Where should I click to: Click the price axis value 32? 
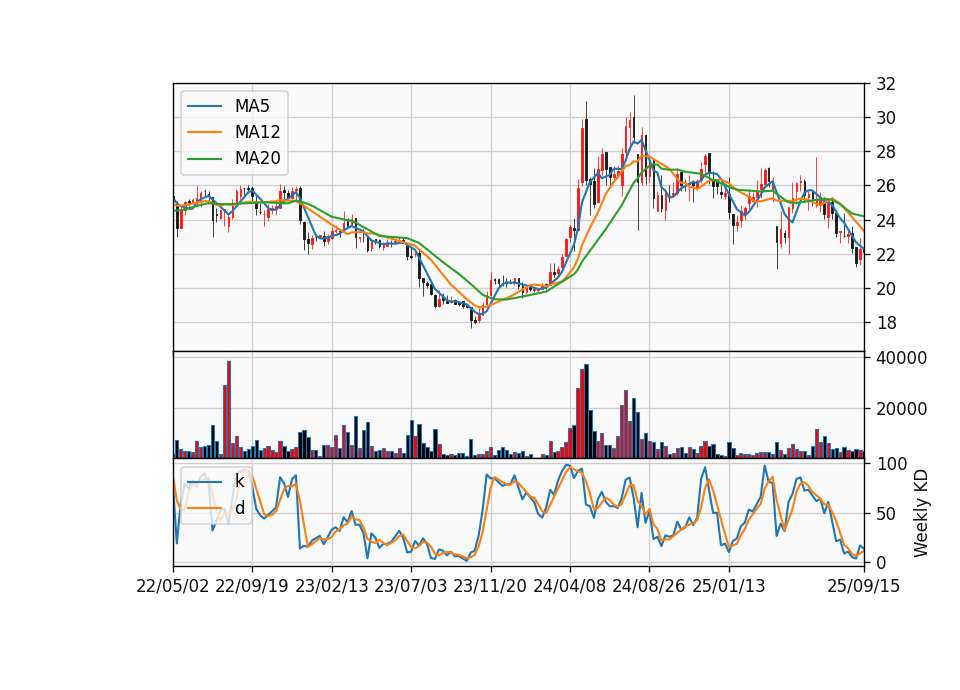tap(886, 84)
